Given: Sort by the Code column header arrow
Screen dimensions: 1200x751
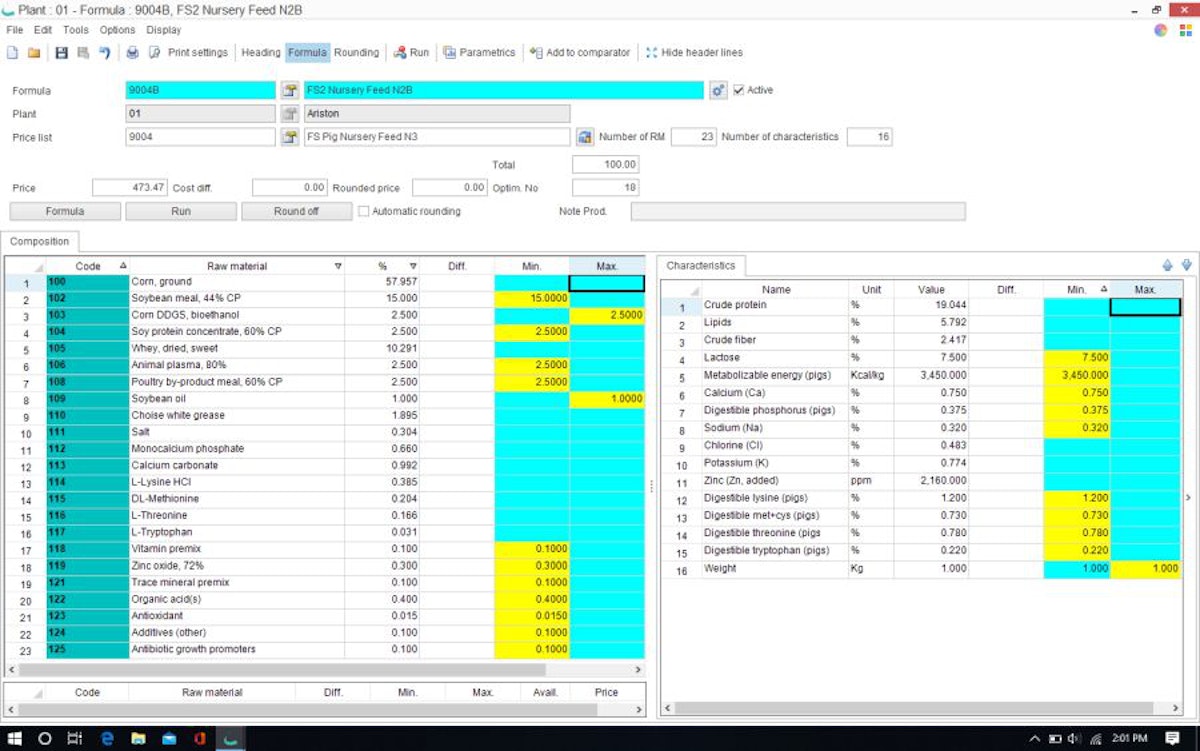Looking at the screenshot, I should click(123, 266).
